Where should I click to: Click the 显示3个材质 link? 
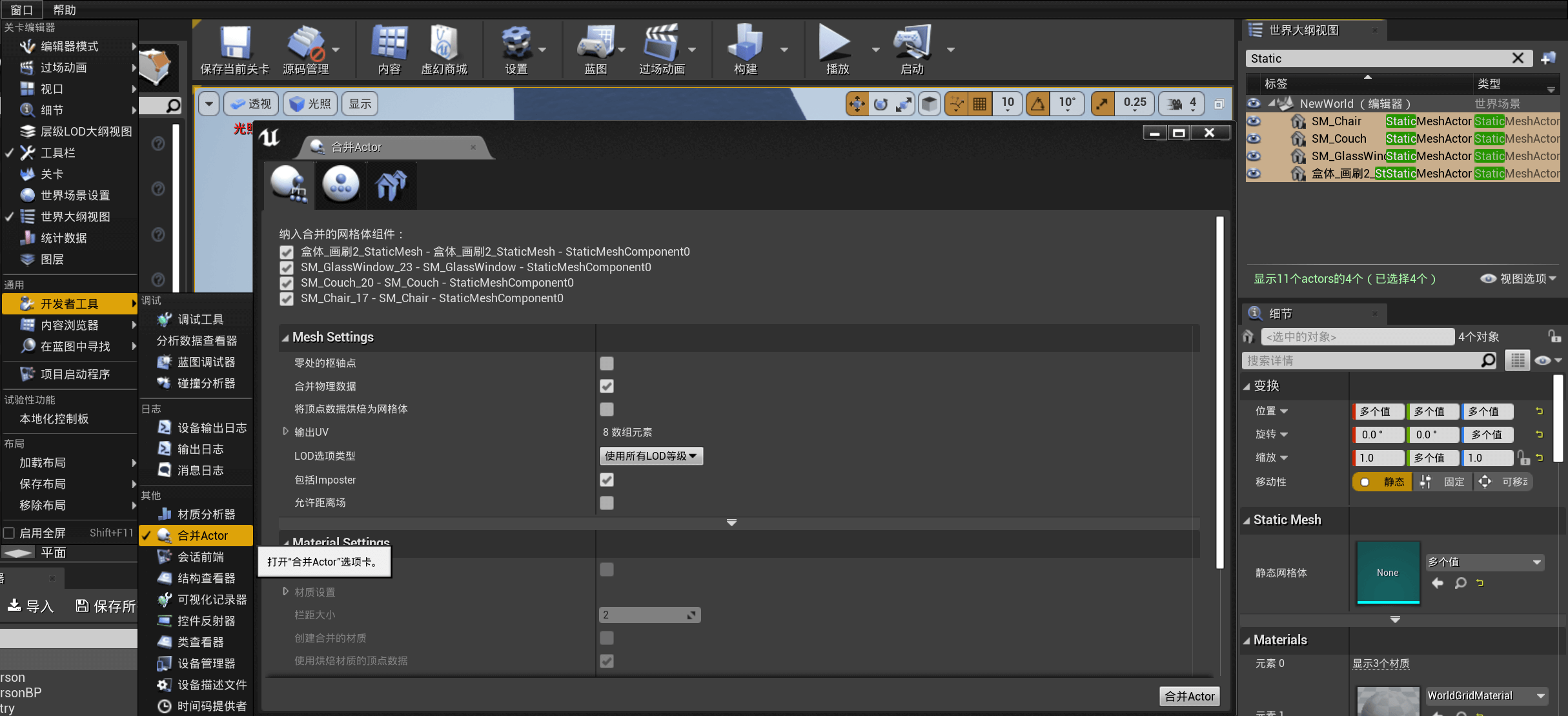(1381, 664)
